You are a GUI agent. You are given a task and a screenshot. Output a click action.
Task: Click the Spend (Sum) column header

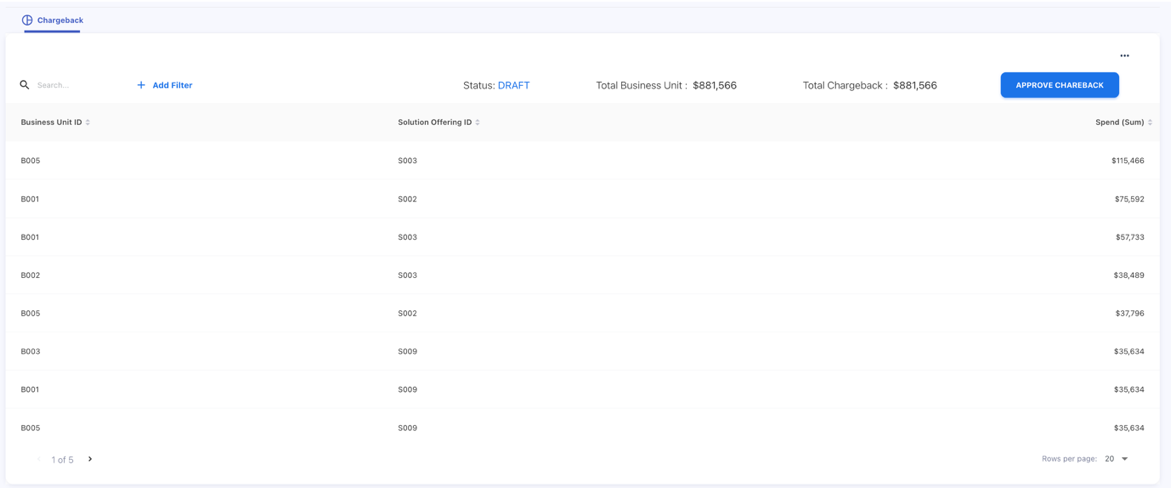(1118, 122)
